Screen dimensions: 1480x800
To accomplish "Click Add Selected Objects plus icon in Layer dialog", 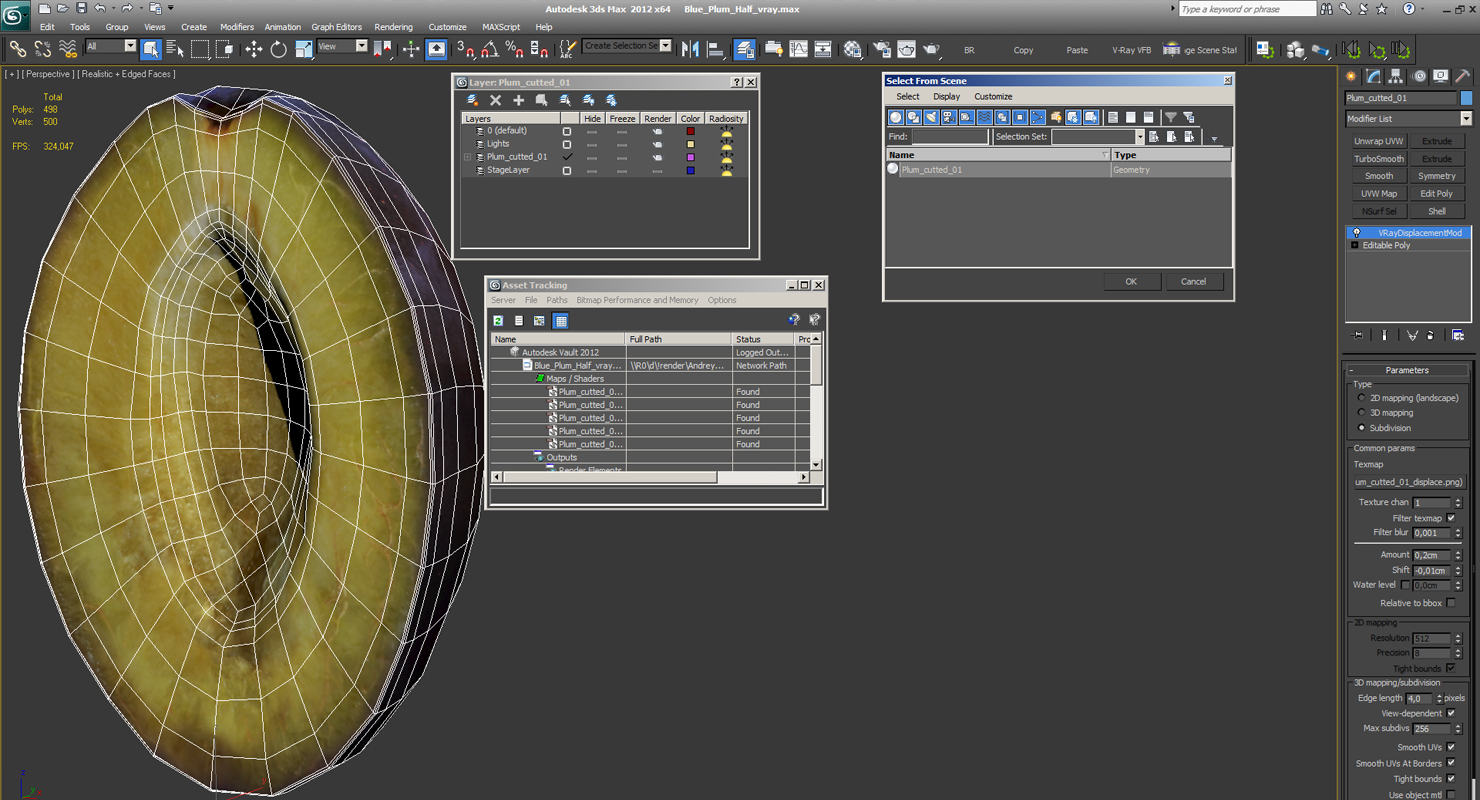I will point(518,100).
